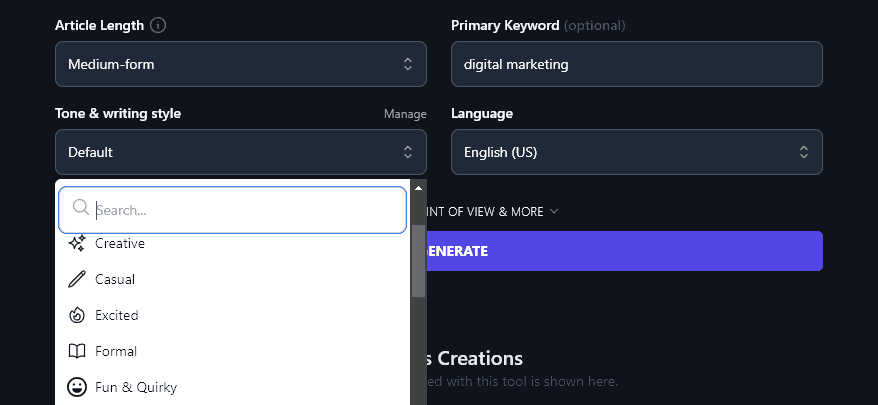878x405 pixels.
Task: Click the tone list scrollbar thumb
Action: click(x=418, y=261)
